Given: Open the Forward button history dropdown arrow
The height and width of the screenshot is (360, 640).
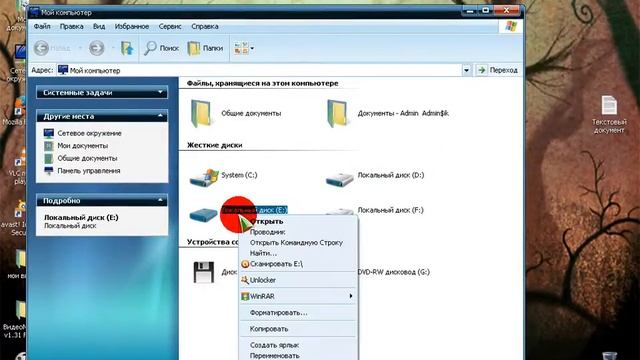Looking at the screenshot, I should coord(113,48).
